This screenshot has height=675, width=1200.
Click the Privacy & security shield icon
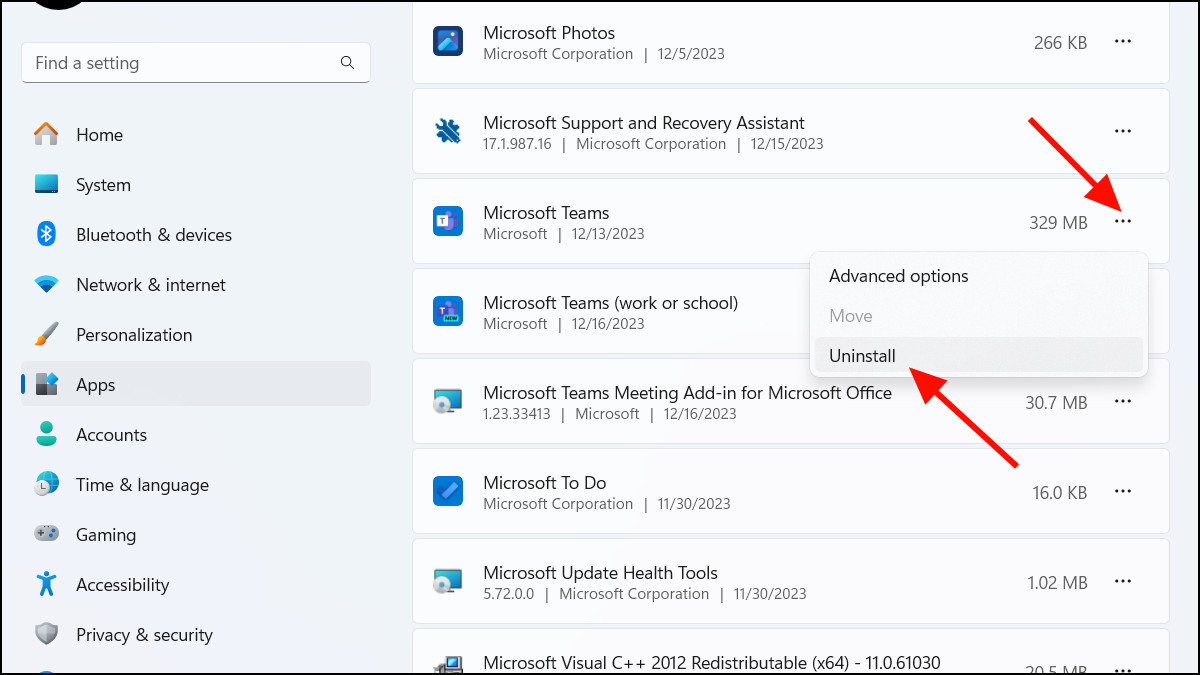coord(46,634)
